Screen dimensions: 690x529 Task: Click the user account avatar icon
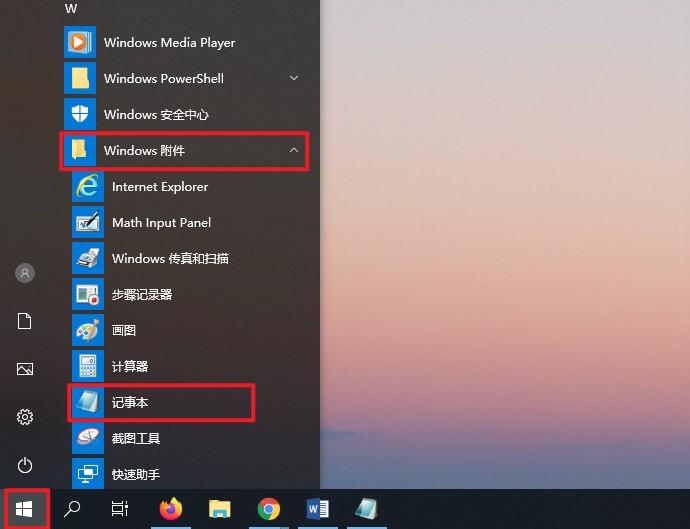point(25,273)
